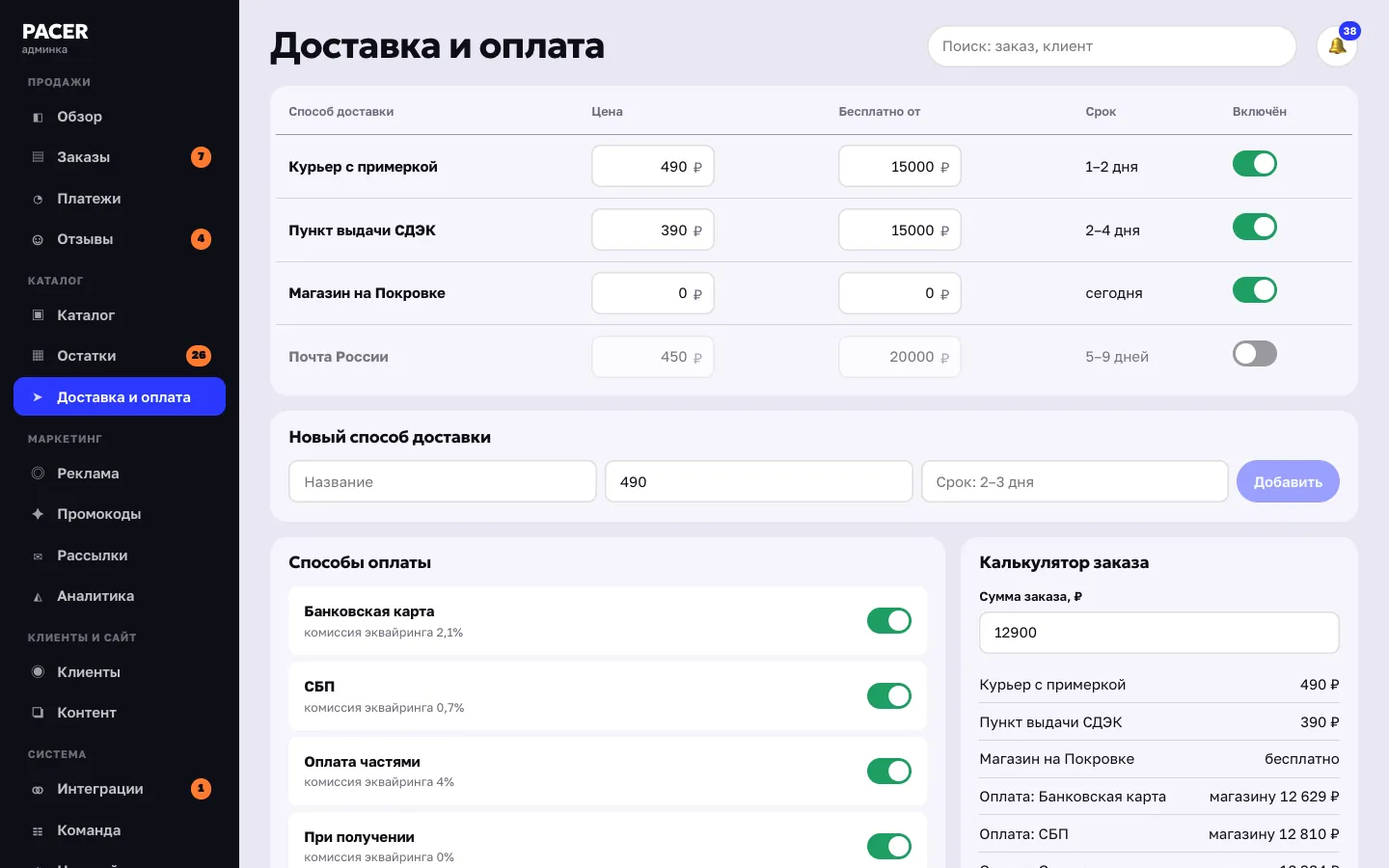Click the Отзывы sidebar icon
The height and width of the screenshot is (868, 1389).
[38, 239]
